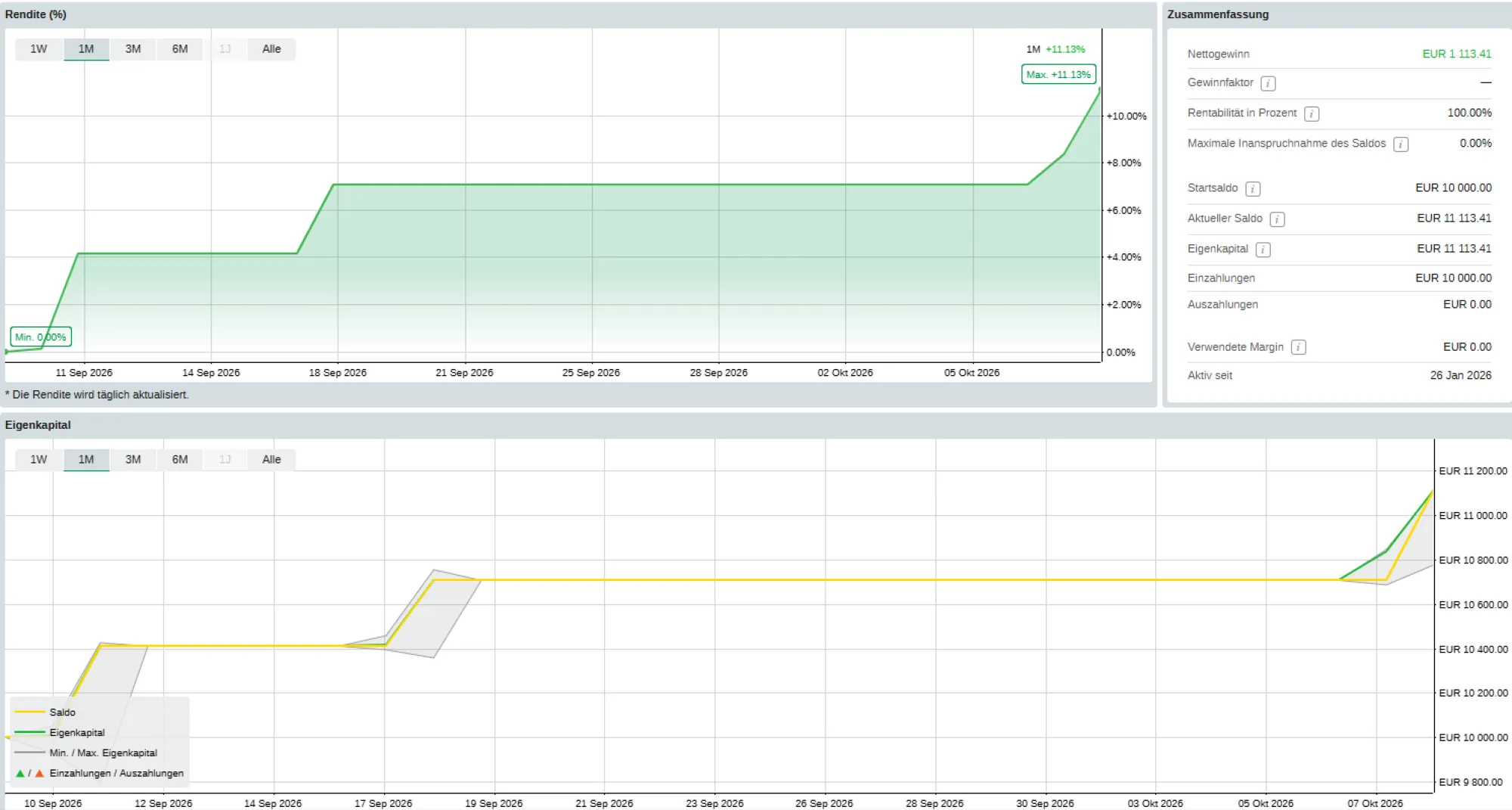Click the Aktueller Saldo info icon
Image resolution: width=1512 pixels, height=810 pixels.
(1277, 219)
